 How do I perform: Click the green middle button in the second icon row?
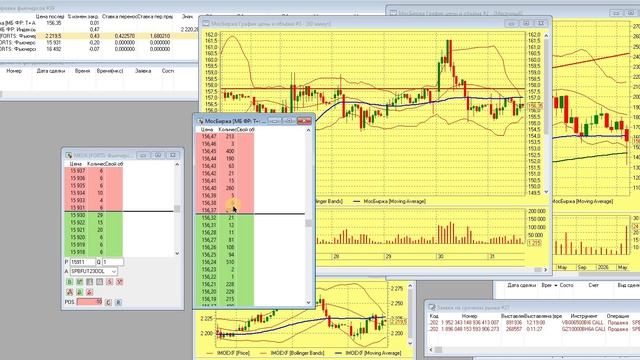(x=80, y=292)
